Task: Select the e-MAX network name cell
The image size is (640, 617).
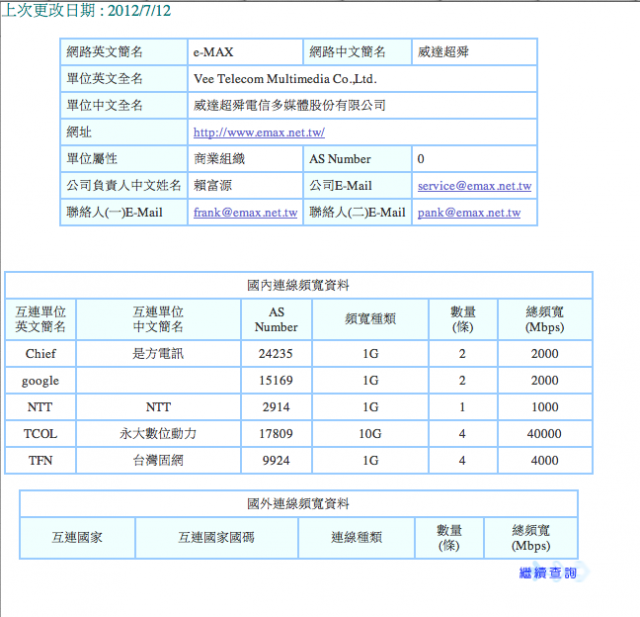Action: [245, 52]
